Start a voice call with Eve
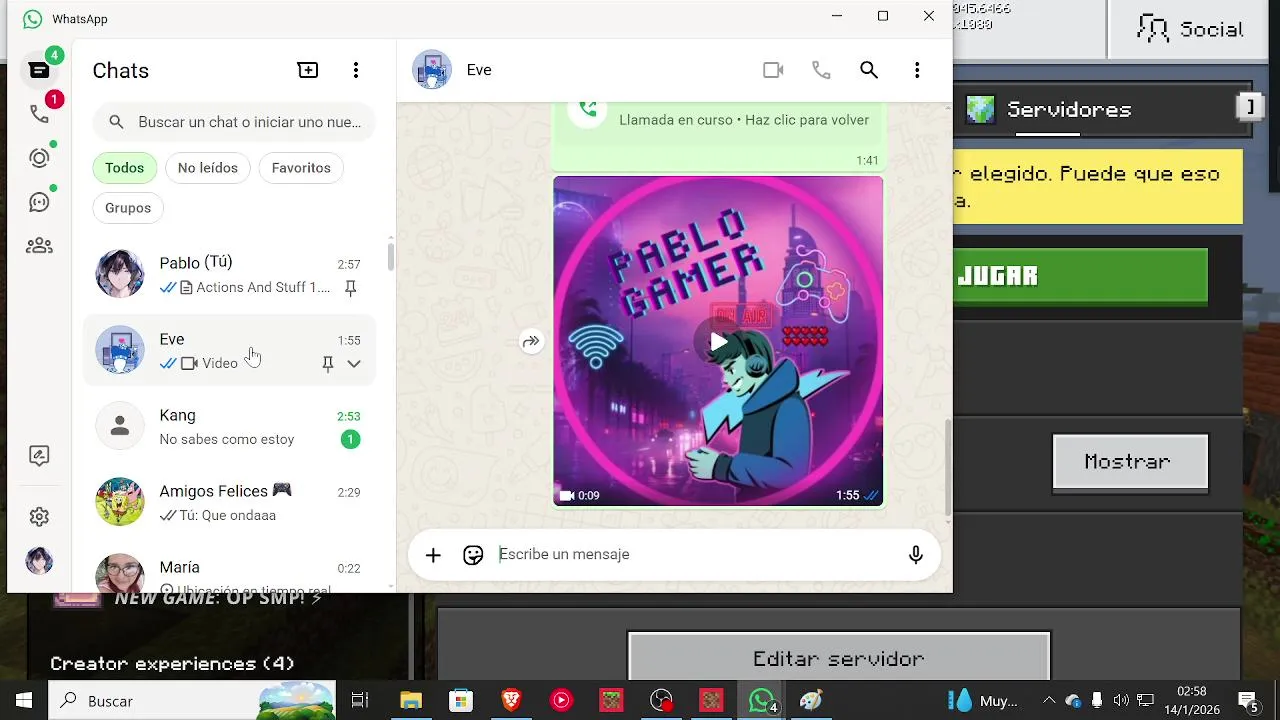Screen dimensions: 1280x720 (x=821, y=70)
